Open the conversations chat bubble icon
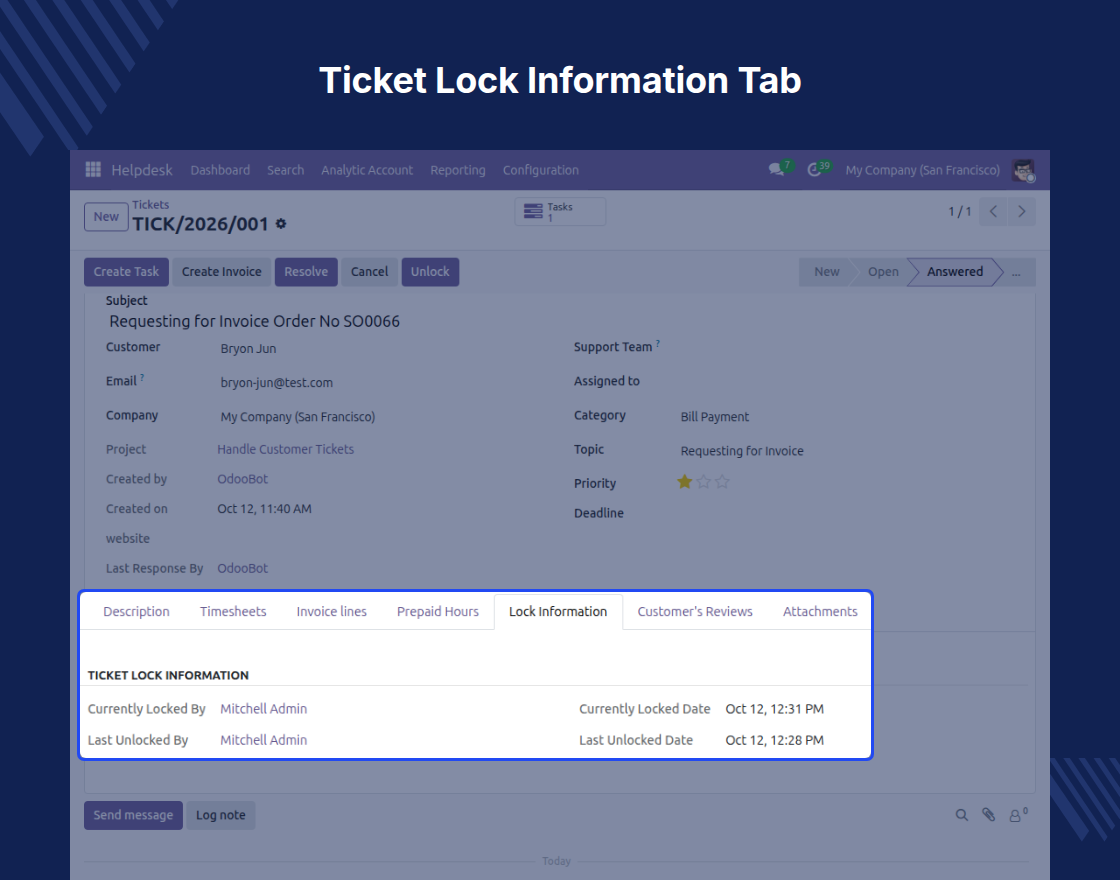Viewport: 1120px width, 880px height. (x=776, y=170)
